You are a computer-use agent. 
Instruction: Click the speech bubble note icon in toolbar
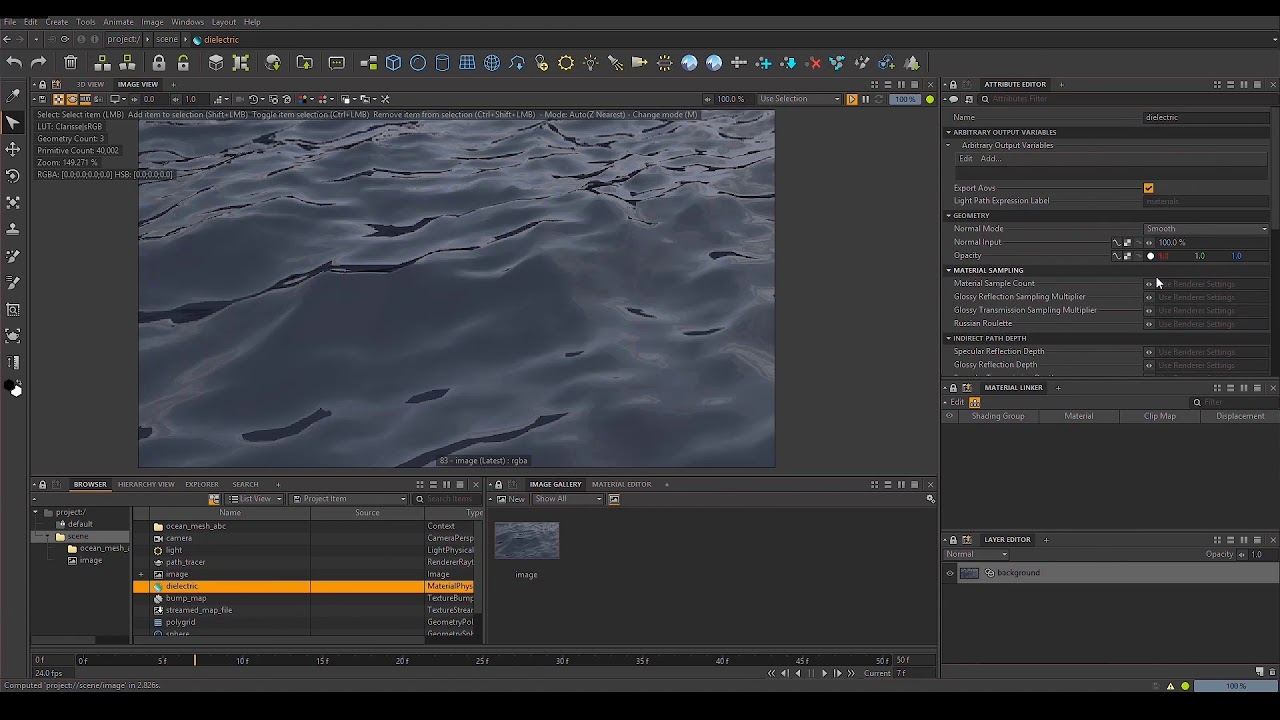pos(337,63)
